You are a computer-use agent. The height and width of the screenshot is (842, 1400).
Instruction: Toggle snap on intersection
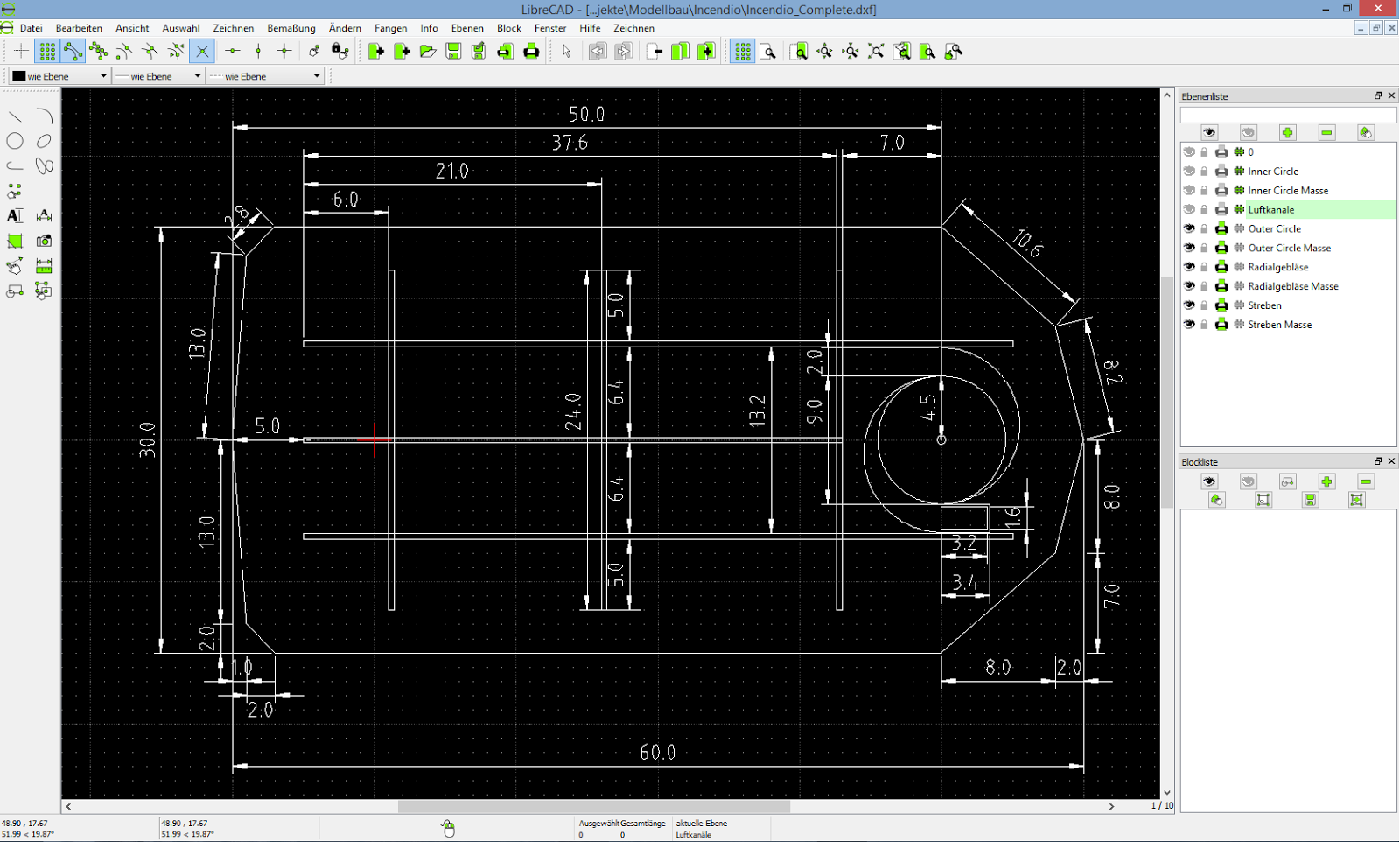[x=202, y=52]
